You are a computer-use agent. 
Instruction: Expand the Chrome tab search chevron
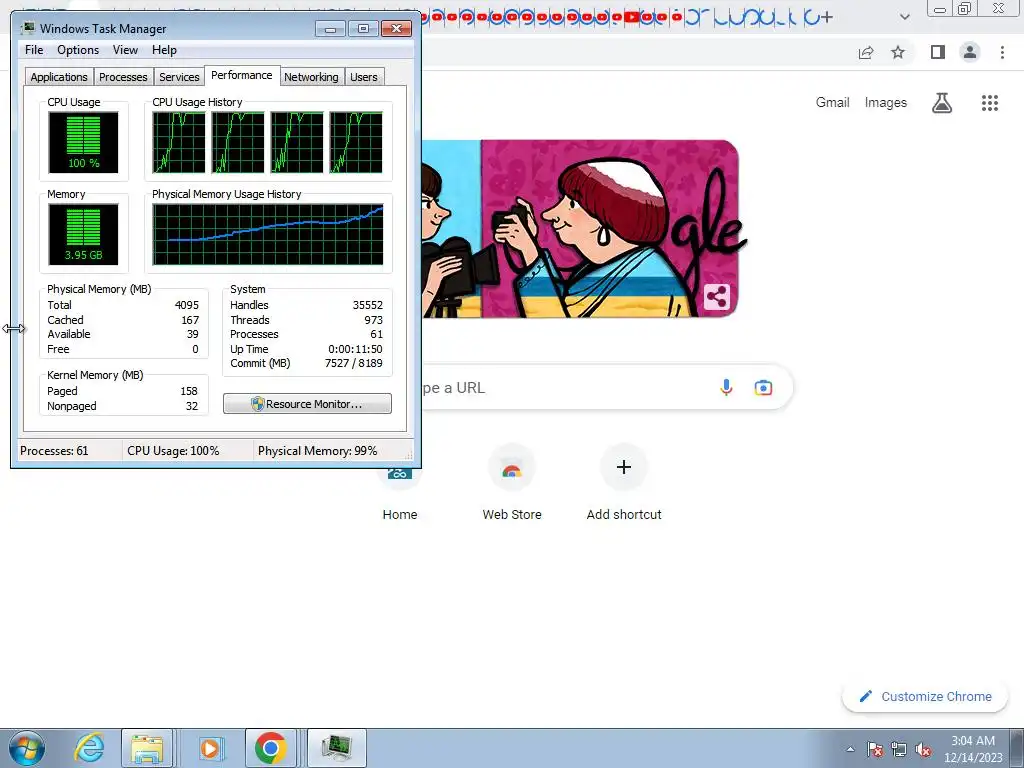(x=904, y=17)
